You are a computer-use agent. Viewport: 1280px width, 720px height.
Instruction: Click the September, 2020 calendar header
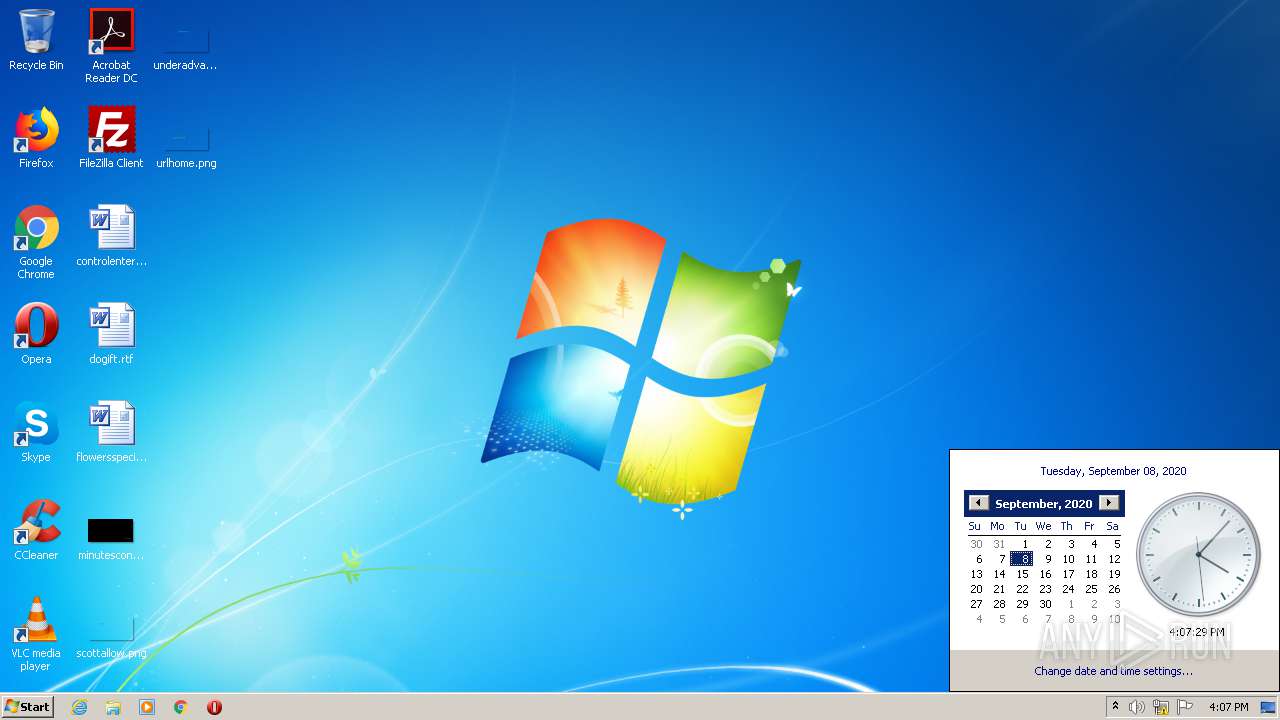coord(1044,504)
